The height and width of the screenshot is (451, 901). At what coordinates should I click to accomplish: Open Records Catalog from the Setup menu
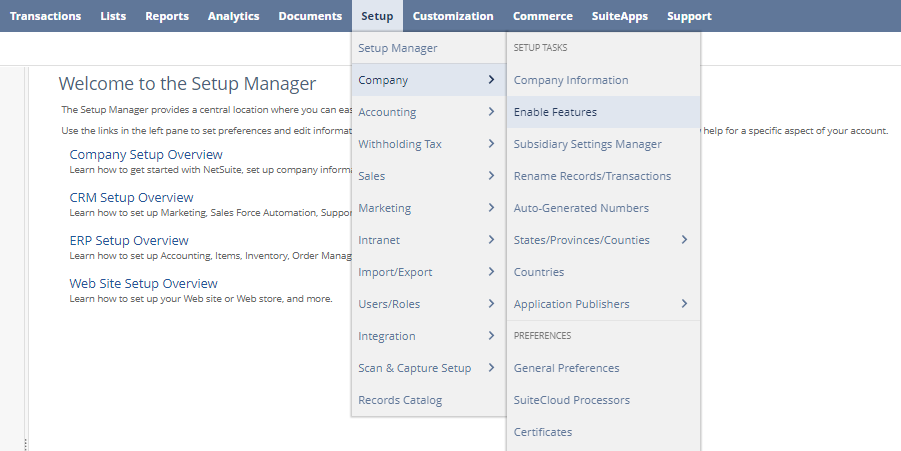[x=429, y=400]
